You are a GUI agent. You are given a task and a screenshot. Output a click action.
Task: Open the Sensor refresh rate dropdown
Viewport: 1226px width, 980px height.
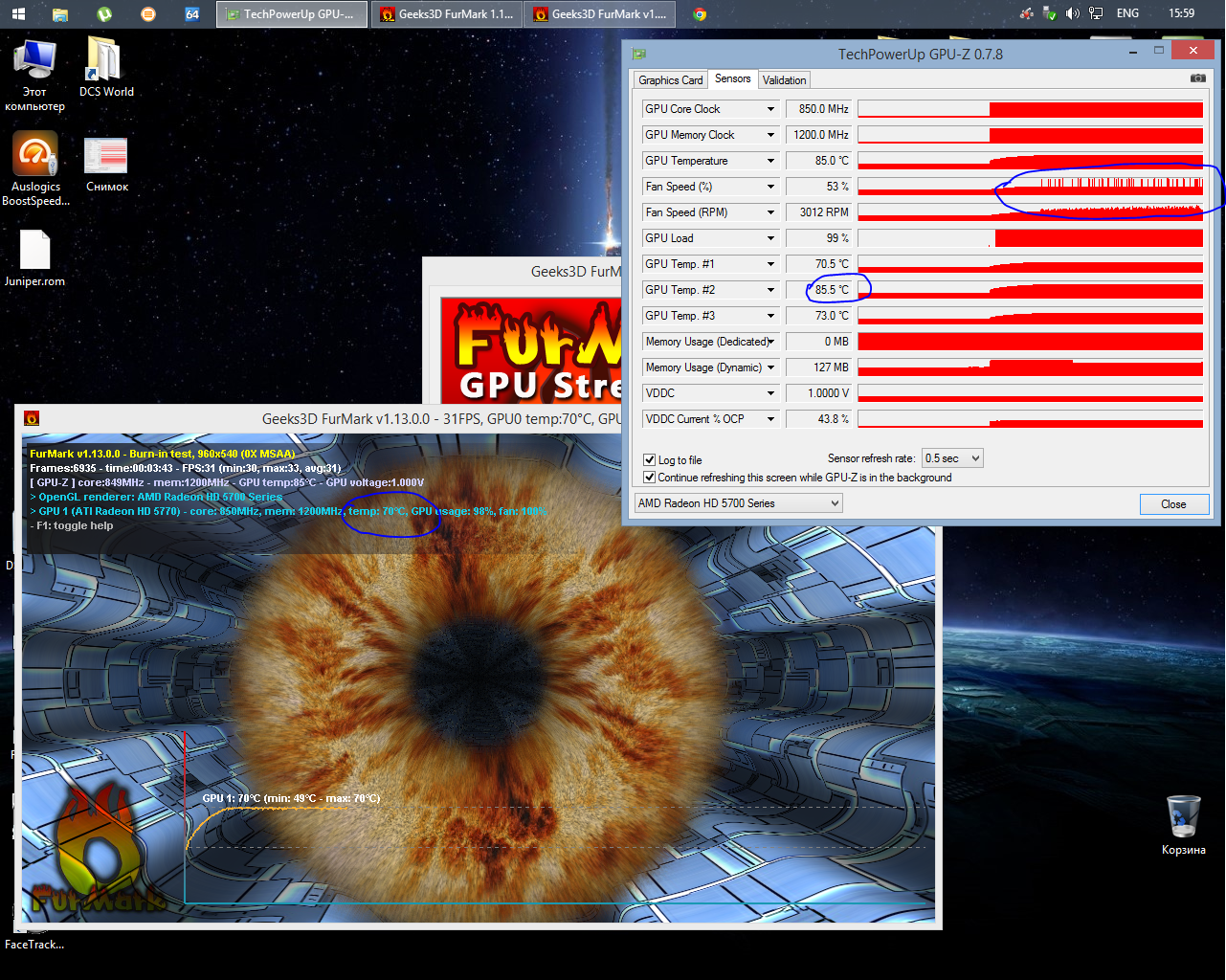click(x=952, y=458)
